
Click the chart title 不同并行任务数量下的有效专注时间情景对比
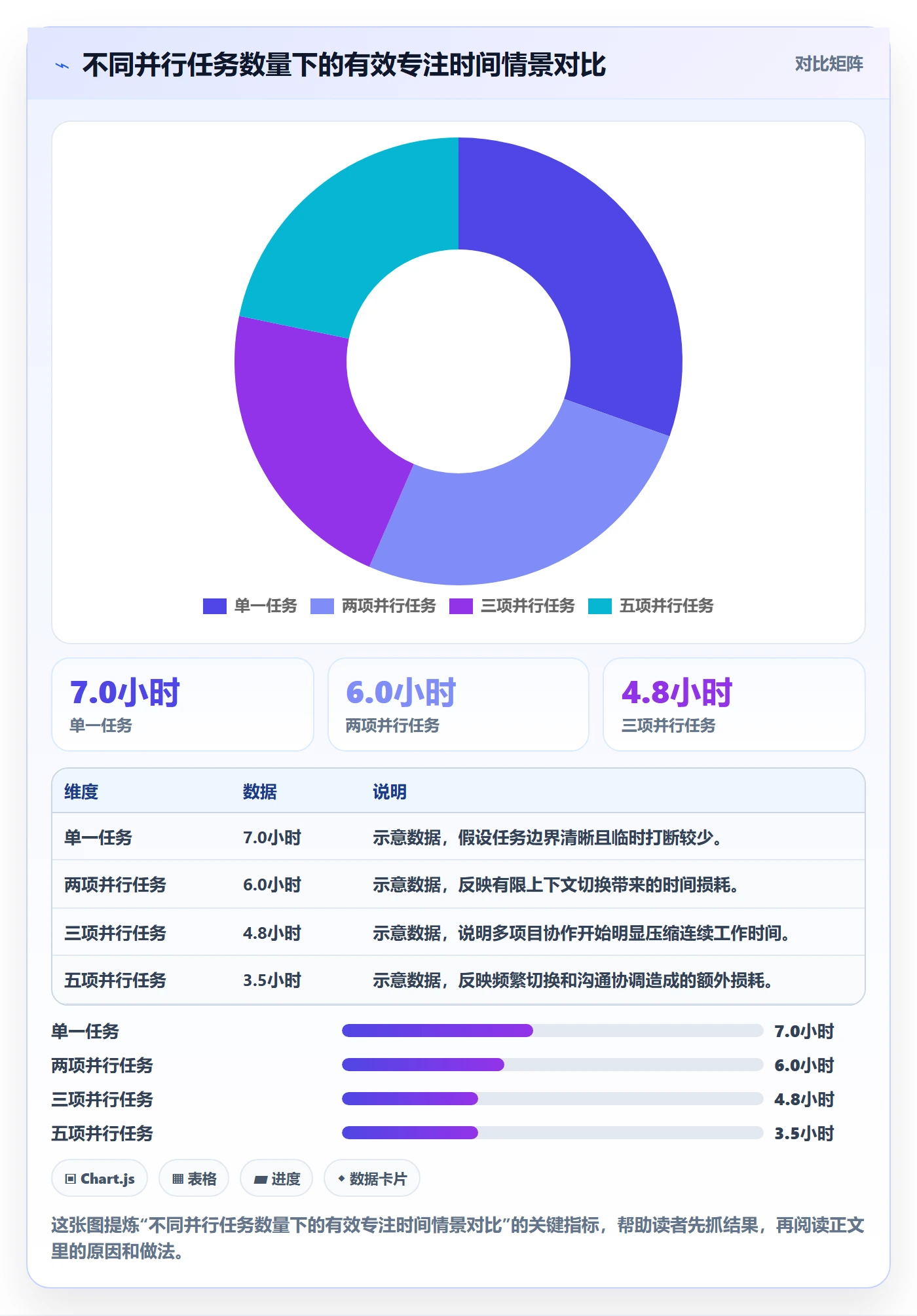coord(344,65)
